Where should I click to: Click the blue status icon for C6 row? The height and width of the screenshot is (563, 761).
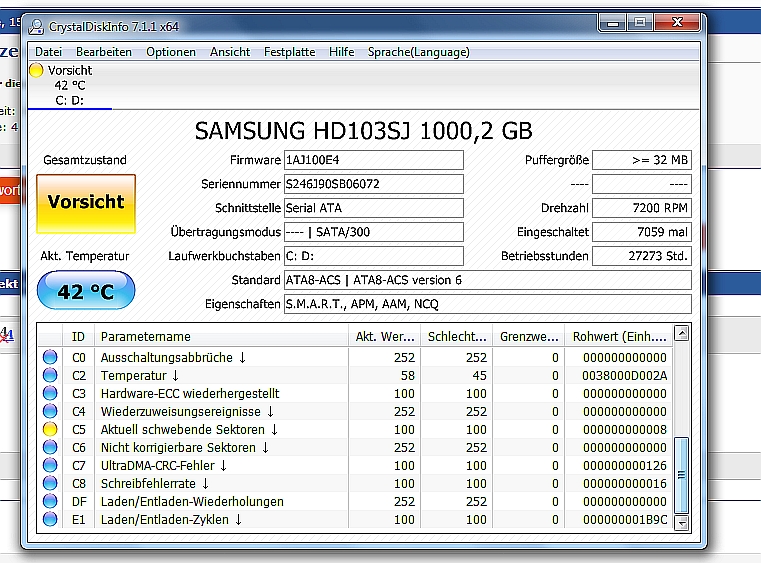(50, 447)
